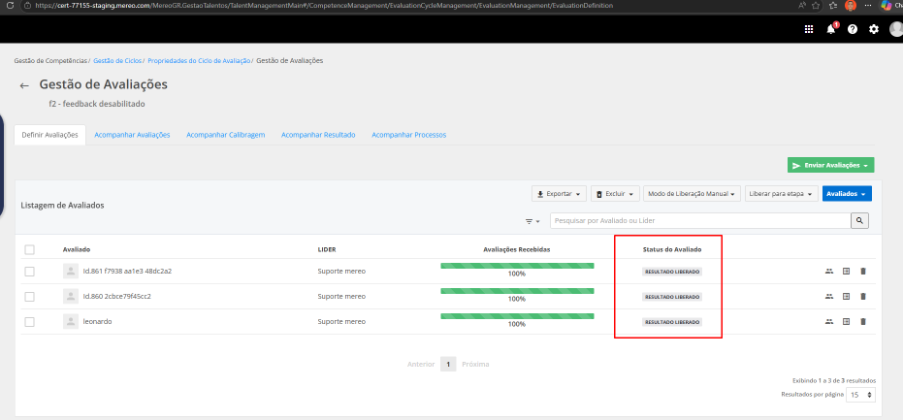Toggle the select-all checkbox in table header

[x=29, y=249]
